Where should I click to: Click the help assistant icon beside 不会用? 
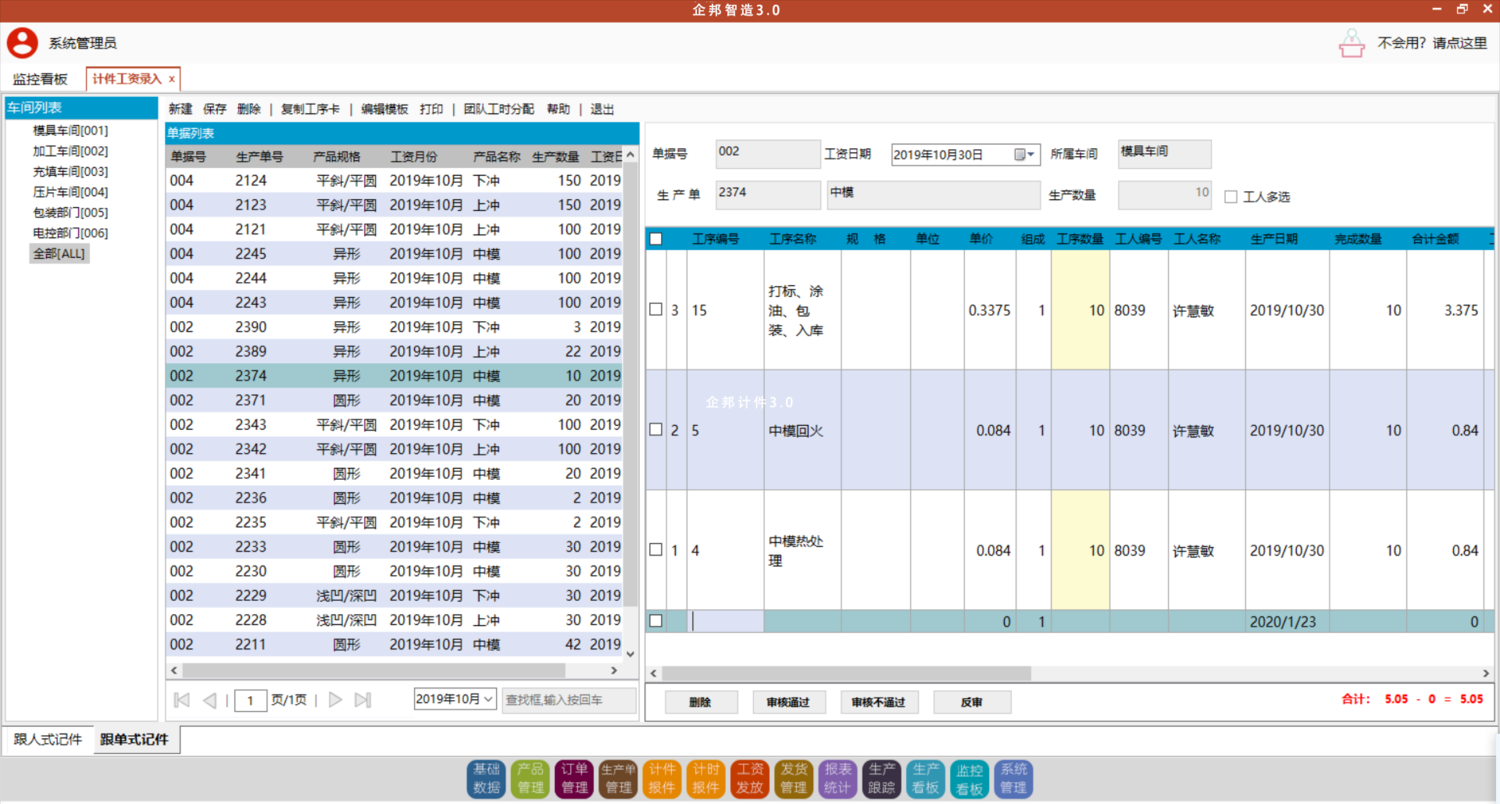1352,43
